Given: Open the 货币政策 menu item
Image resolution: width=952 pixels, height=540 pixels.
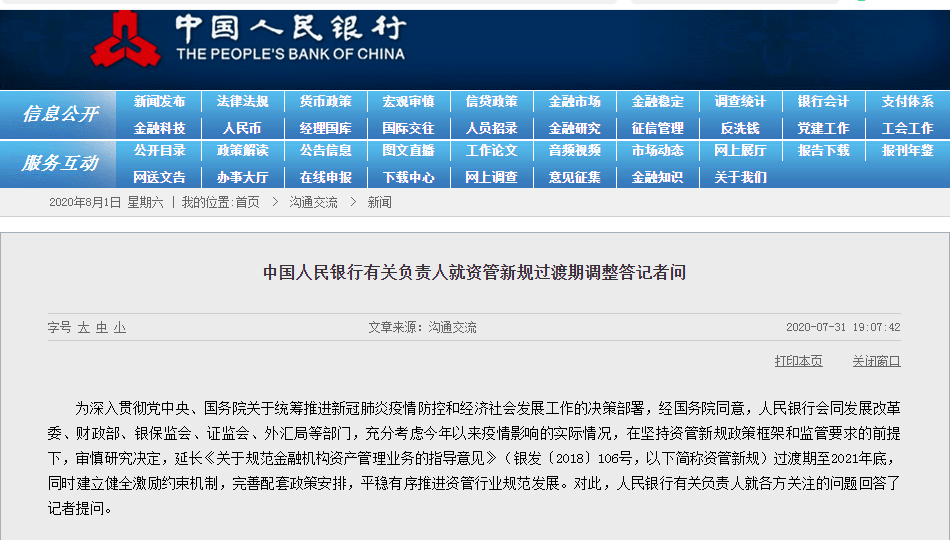Looking at the screenshot, I should (x=326, y=102).
